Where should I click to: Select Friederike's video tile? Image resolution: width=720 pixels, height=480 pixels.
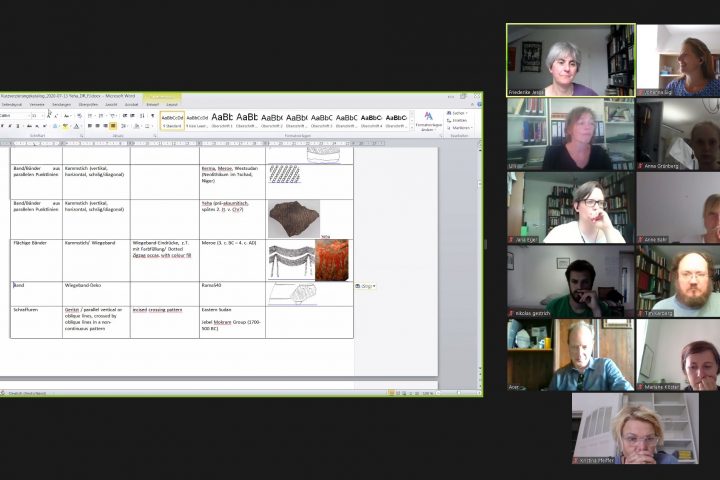coord(571,60)
